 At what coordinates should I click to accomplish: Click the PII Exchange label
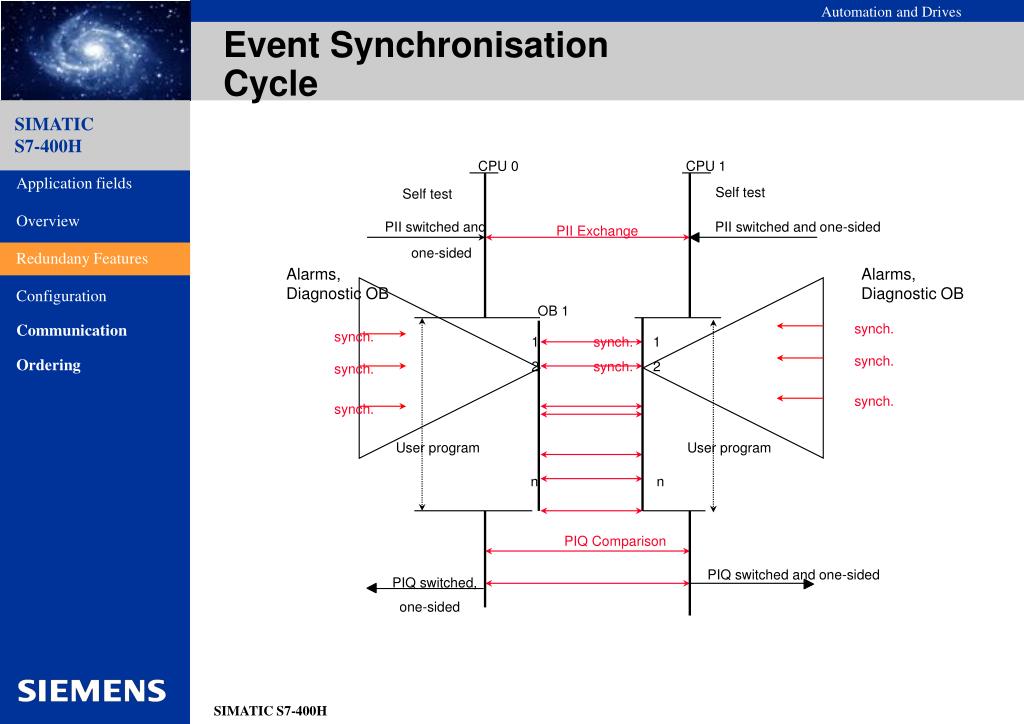click(x=597, y=230)
